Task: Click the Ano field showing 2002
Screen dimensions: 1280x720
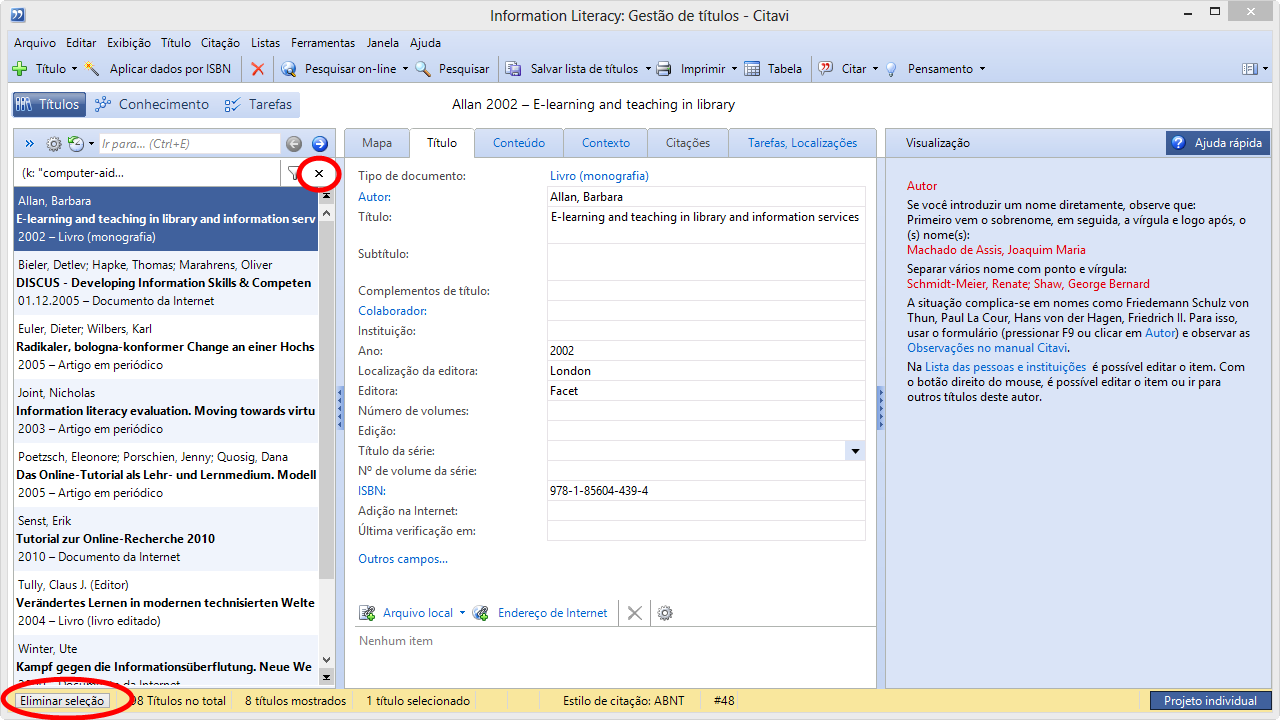Action: tap(706, 351)
